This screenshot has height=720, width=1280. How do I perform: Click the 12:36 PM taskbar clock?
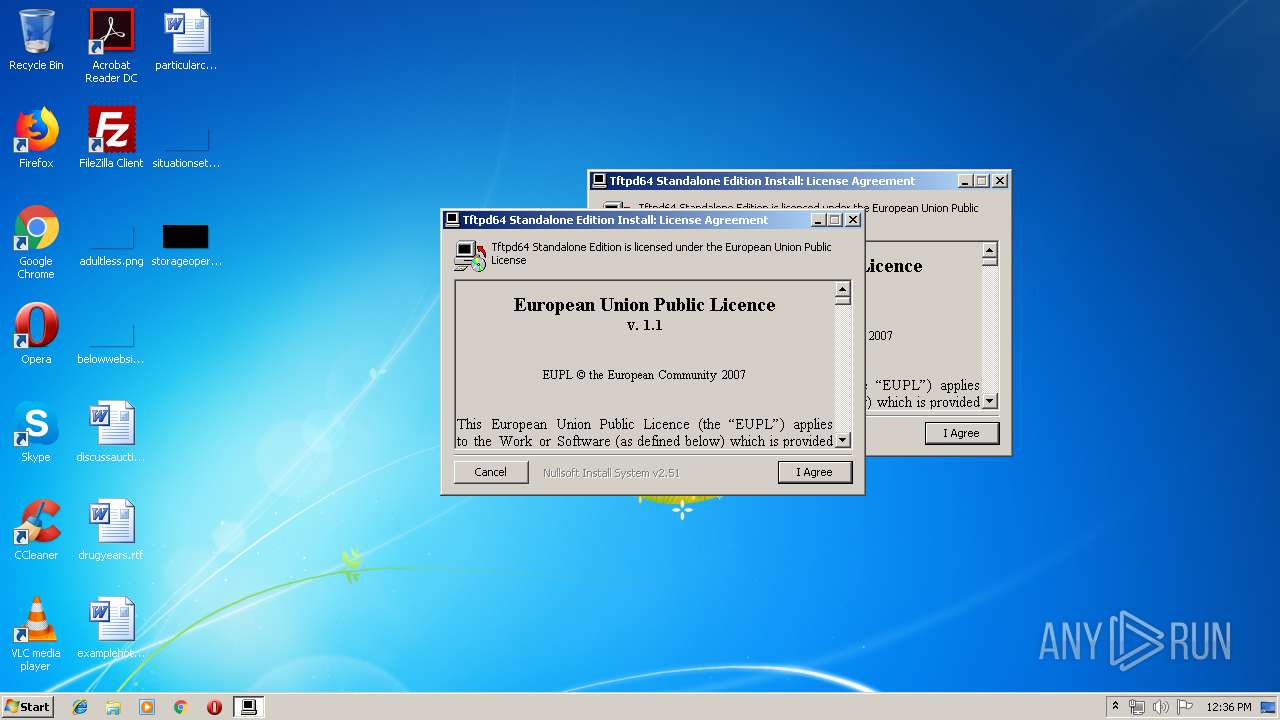point(1229,707)
